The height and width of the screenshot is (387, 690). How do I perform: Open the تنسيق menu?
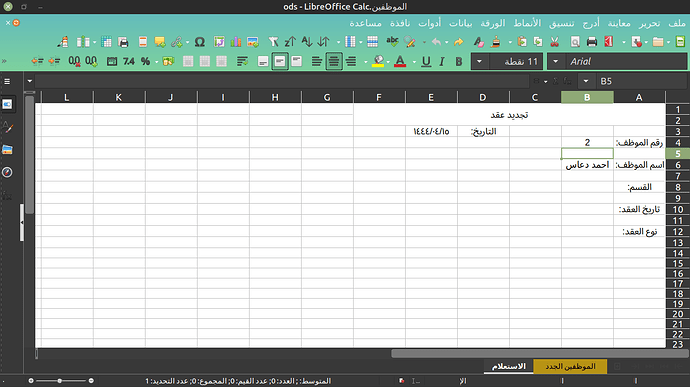tap(562, 23)
